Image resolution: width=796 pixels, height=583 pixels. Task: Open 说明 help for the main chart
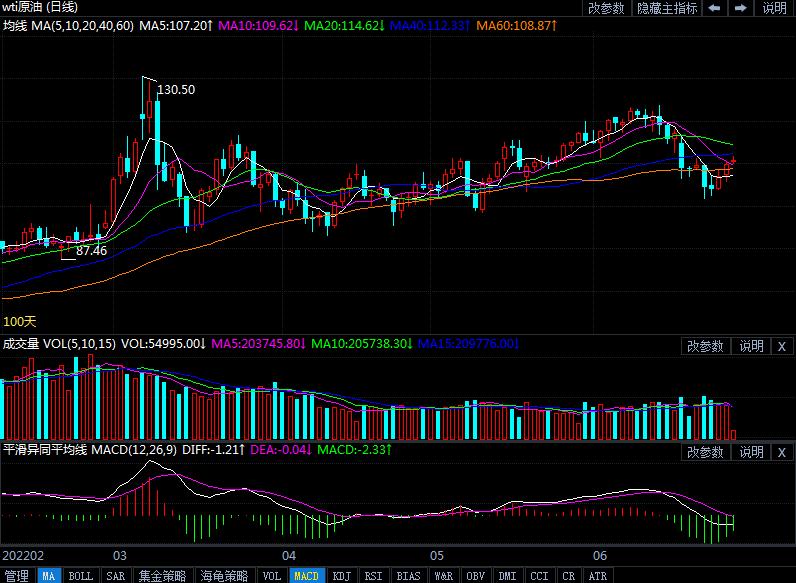click(775, 8)
